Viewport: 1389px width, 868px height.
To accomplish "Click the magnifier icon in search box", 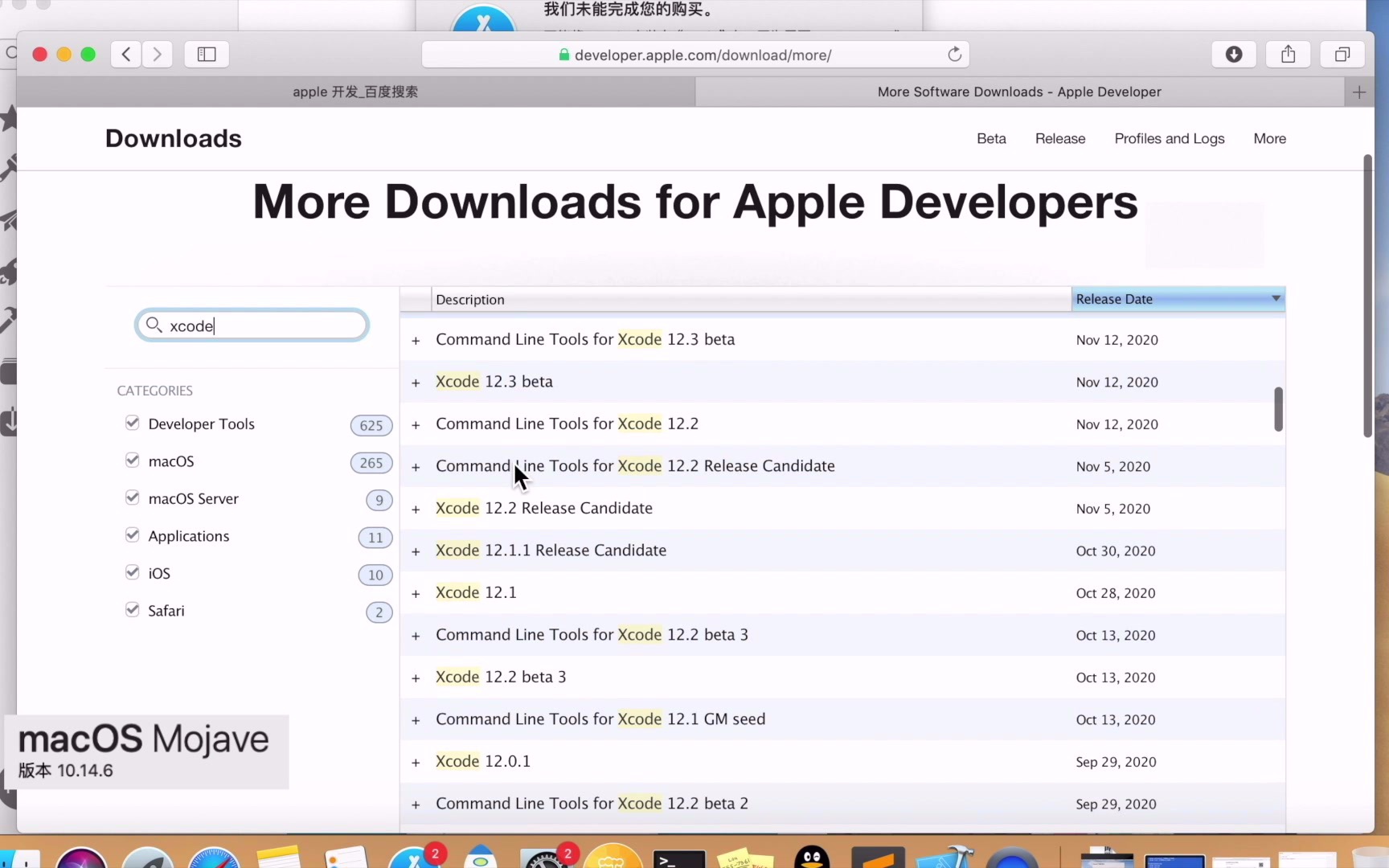I will (154, 325).
